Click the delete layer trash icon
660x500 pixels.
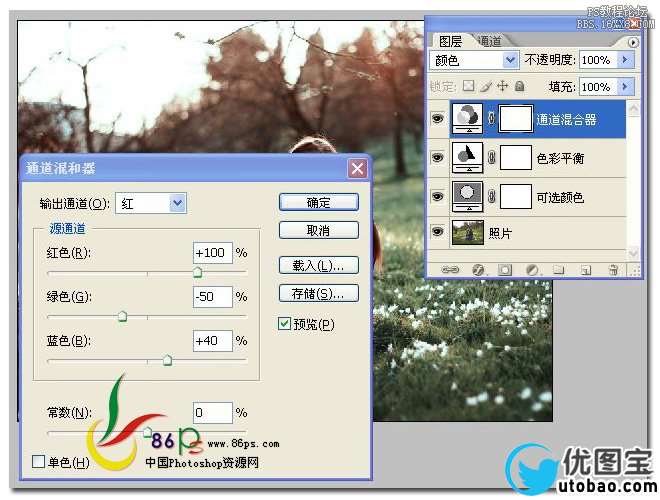[614, 269]
